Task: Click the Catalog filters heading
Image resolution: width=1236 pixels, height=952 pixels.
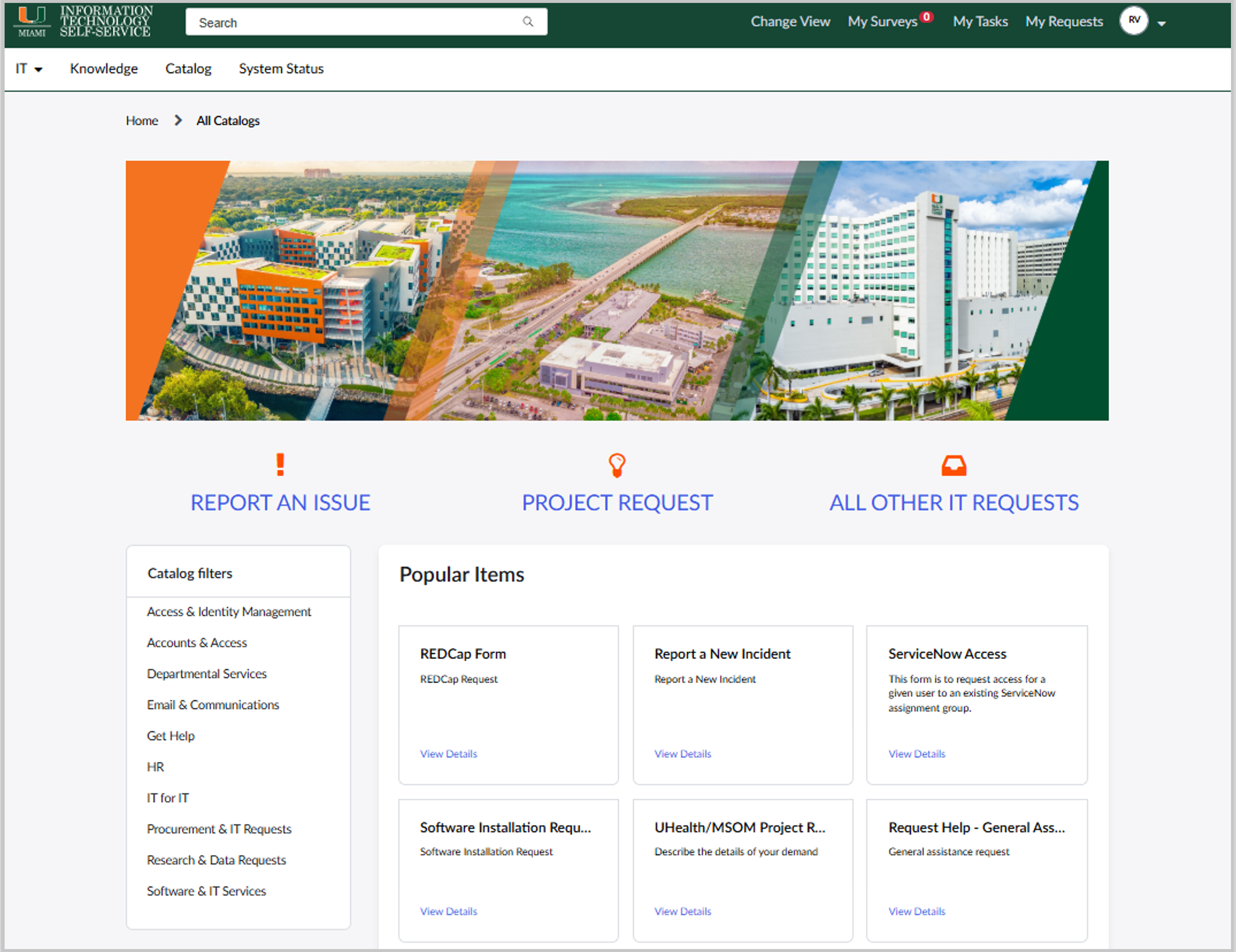Action: [190, 573]
